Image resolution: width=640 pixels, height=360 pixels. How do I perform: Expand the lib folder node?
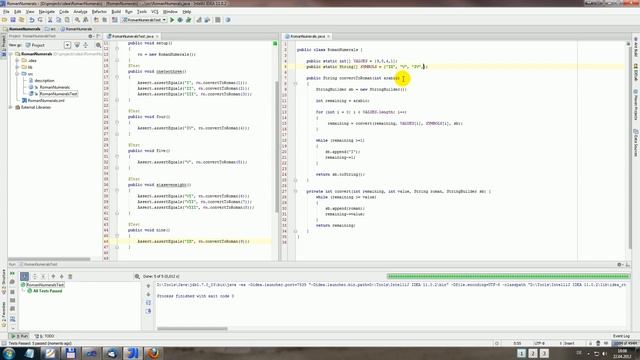pos(18,67)
